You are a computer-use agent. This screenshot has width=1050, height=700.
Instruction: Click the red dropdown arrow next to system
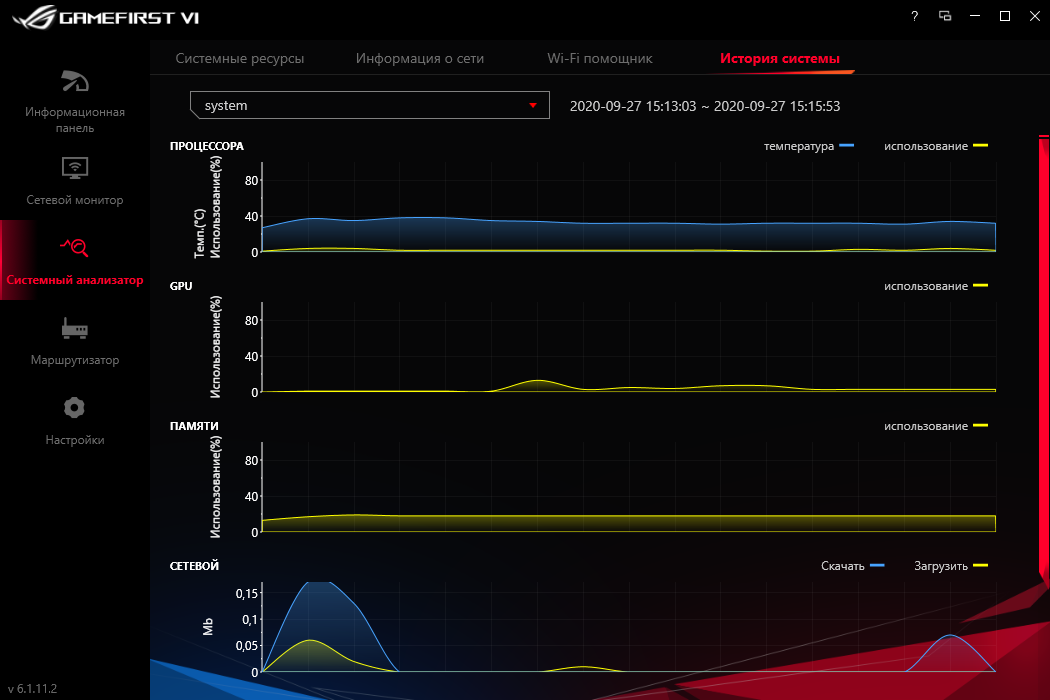point(533,106)
